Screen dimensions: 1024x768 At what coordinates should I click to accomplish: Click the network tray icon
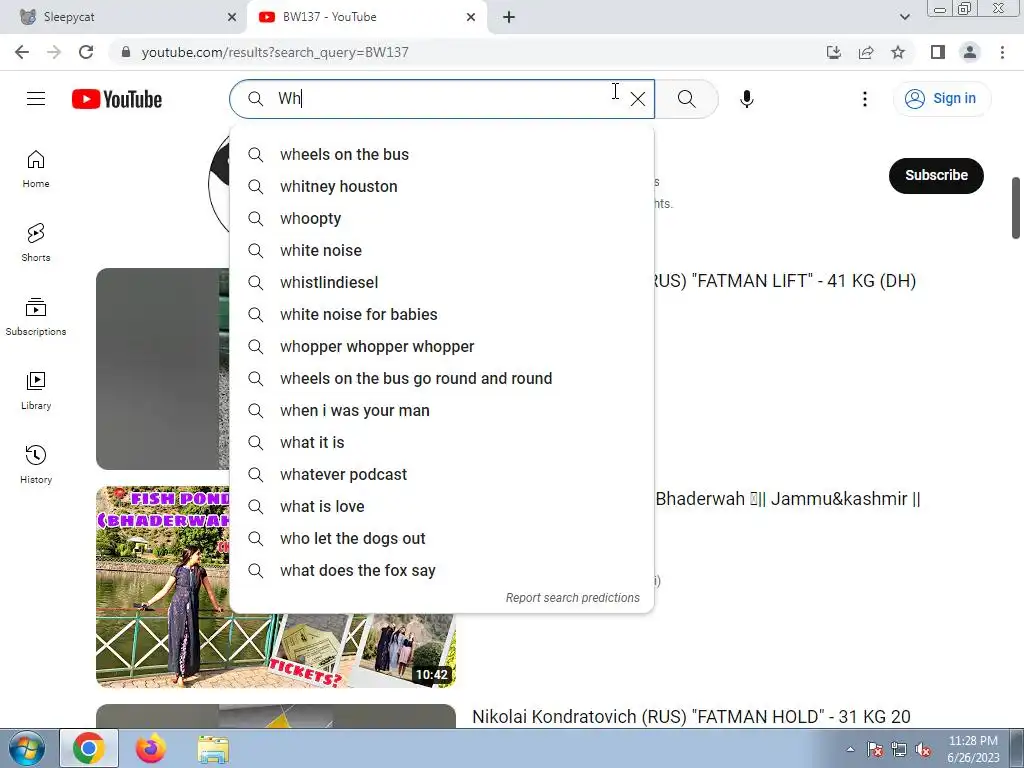[x=899, y=750]
